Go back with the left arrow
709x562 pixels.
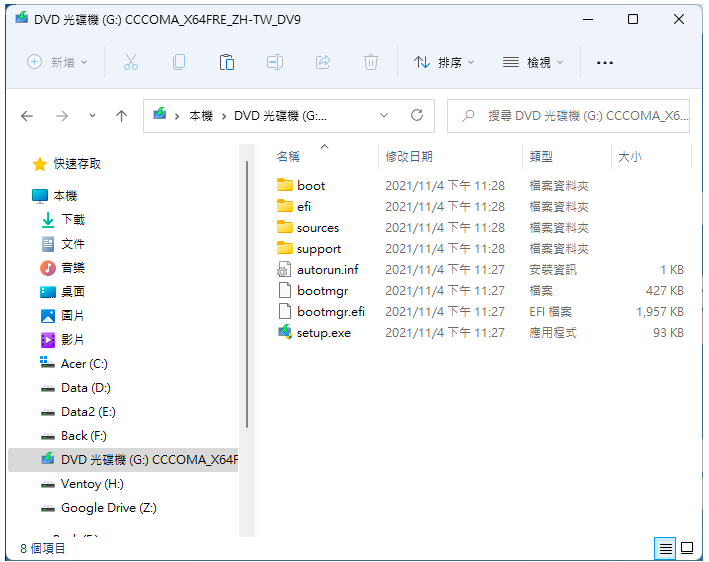(27, 116)
